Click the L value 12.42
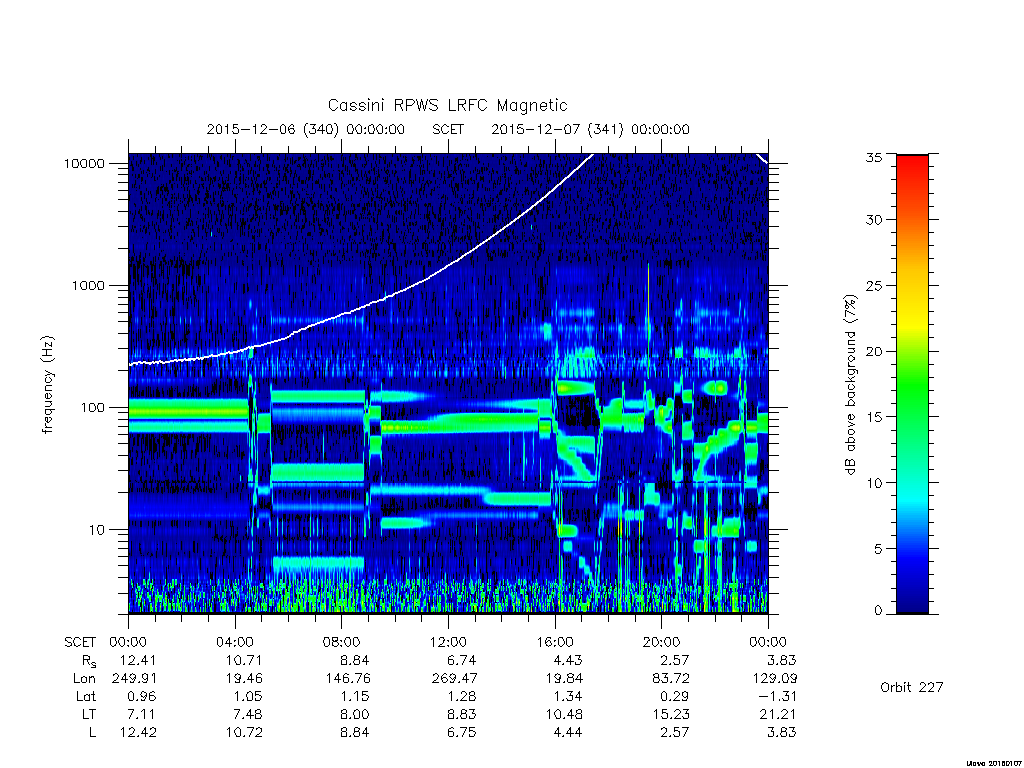The width and height of the screenshot is (1024, 768). pos(138,733)
